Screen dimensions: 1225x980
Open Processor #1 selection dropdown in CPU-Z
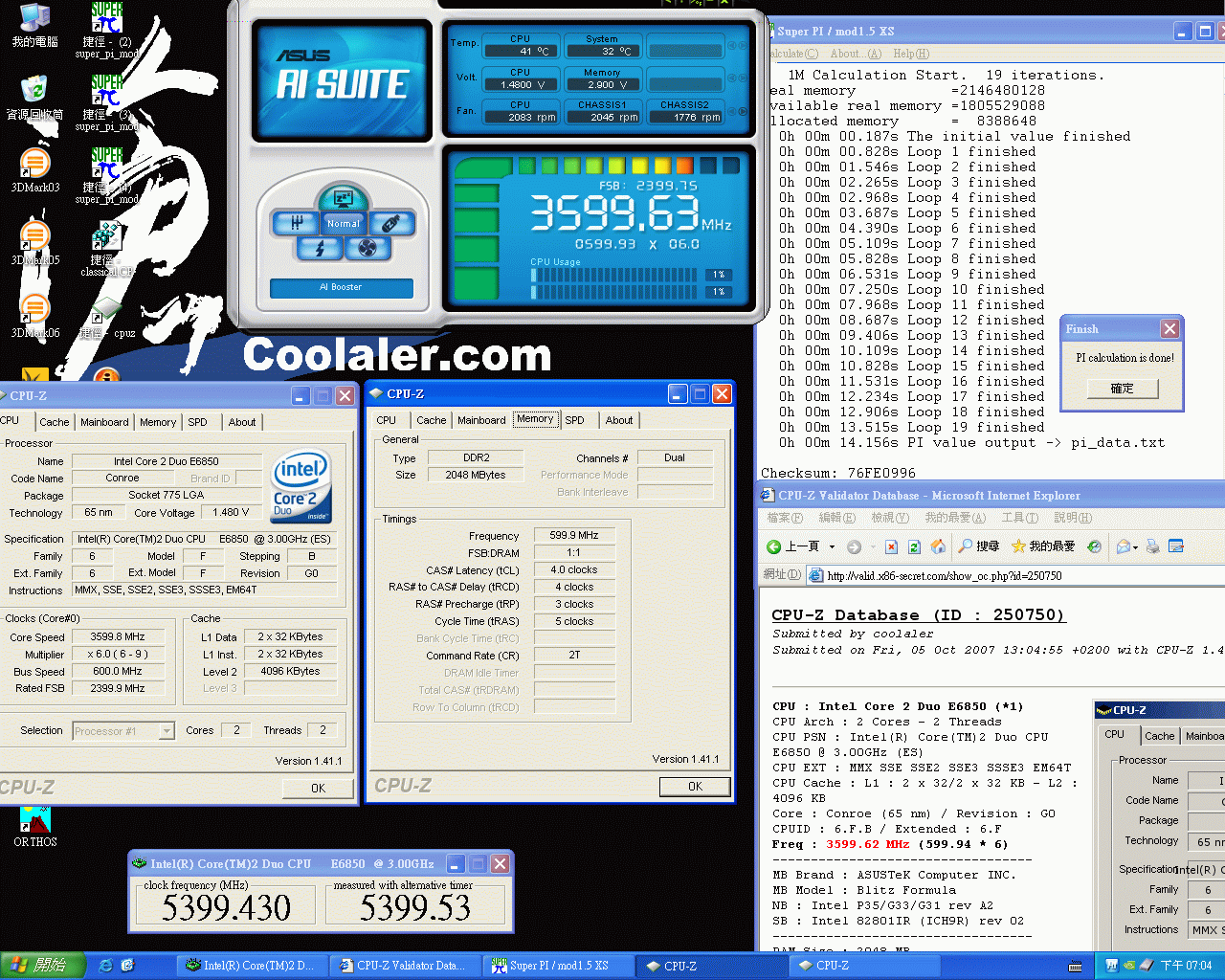pos(167,731)
